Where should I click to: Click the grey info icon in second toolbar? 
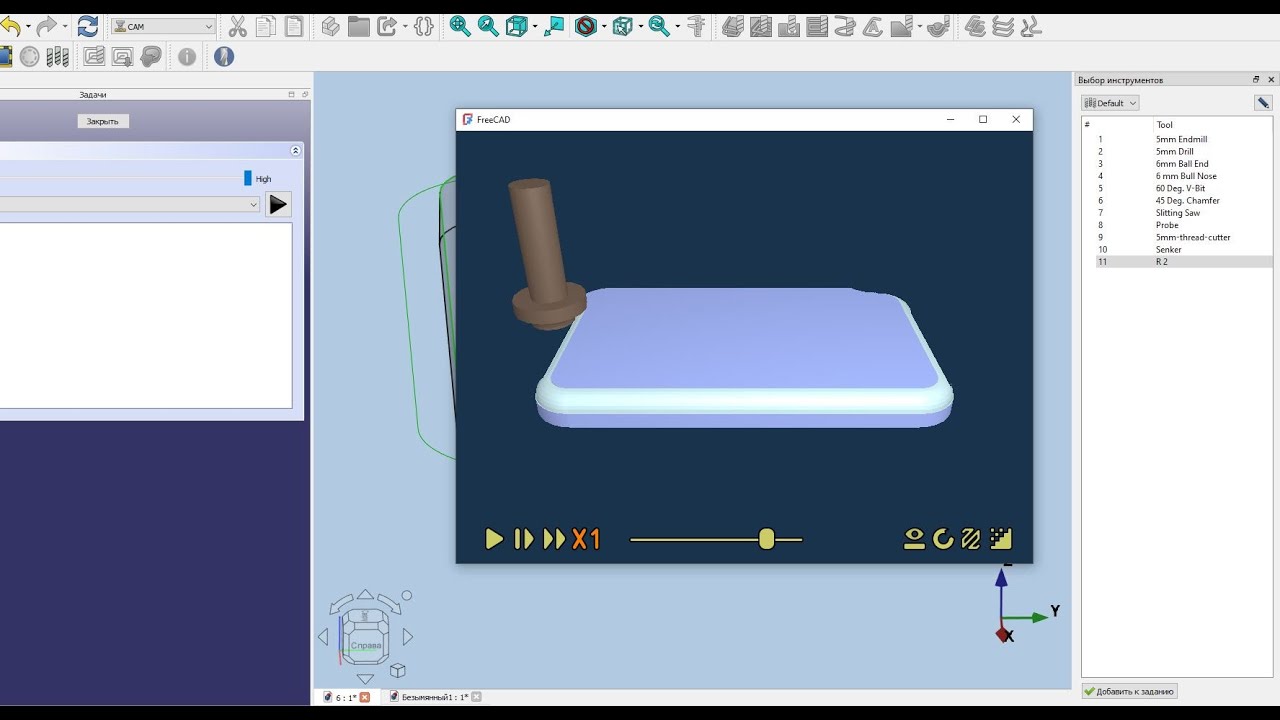(x=187, y=57)
